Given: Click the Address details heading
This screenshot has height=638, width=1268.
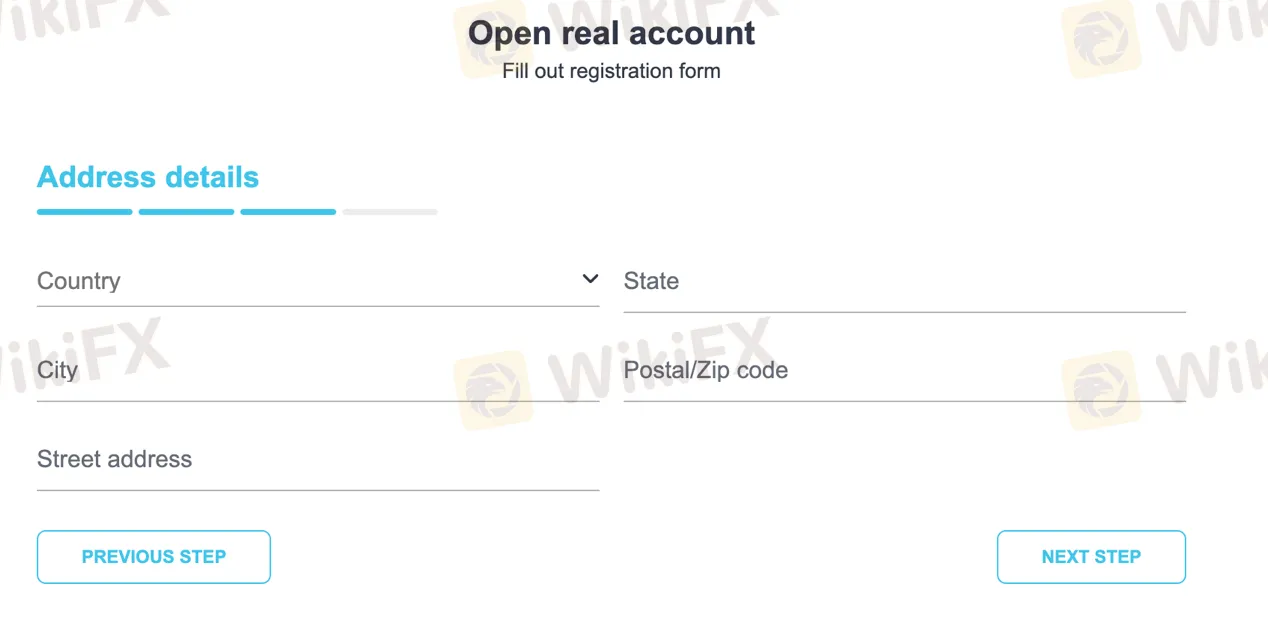Looking at the screenshot, I should tap(148, 177).
